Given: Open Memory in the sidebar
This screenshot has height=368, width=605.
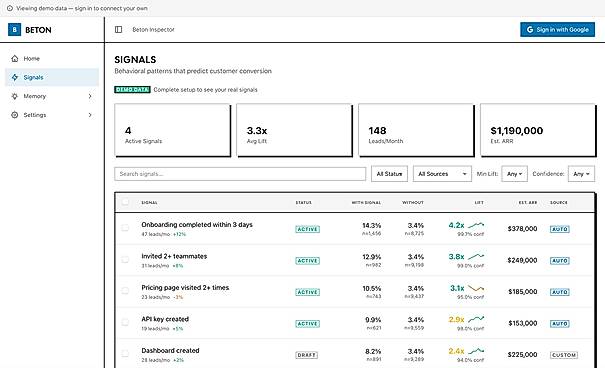Looking at the screenshot, I should point(52,96).
